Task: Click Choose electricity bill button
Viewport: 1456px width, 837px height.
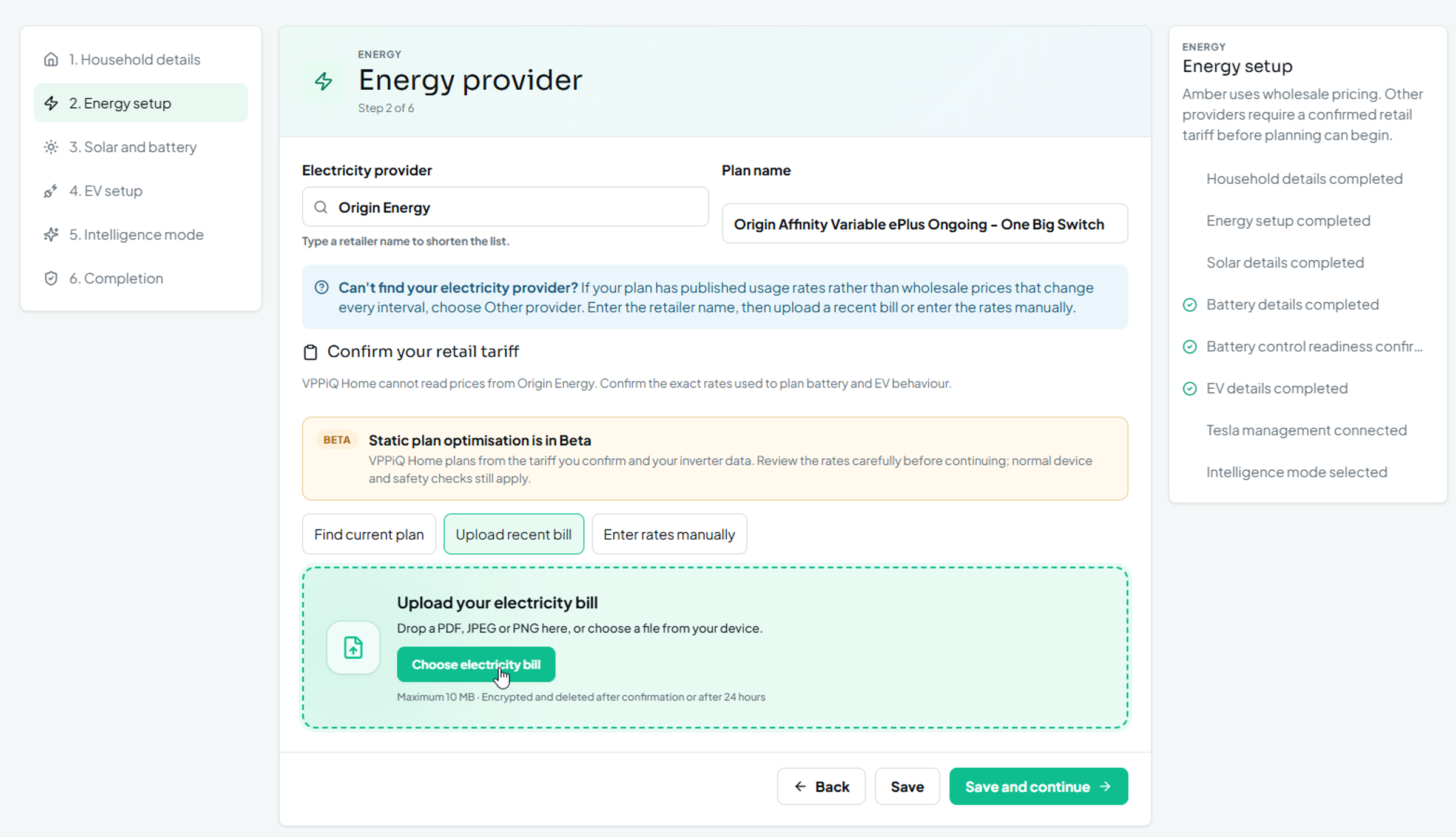Action: pyautogui.click(x=476, y=664)
